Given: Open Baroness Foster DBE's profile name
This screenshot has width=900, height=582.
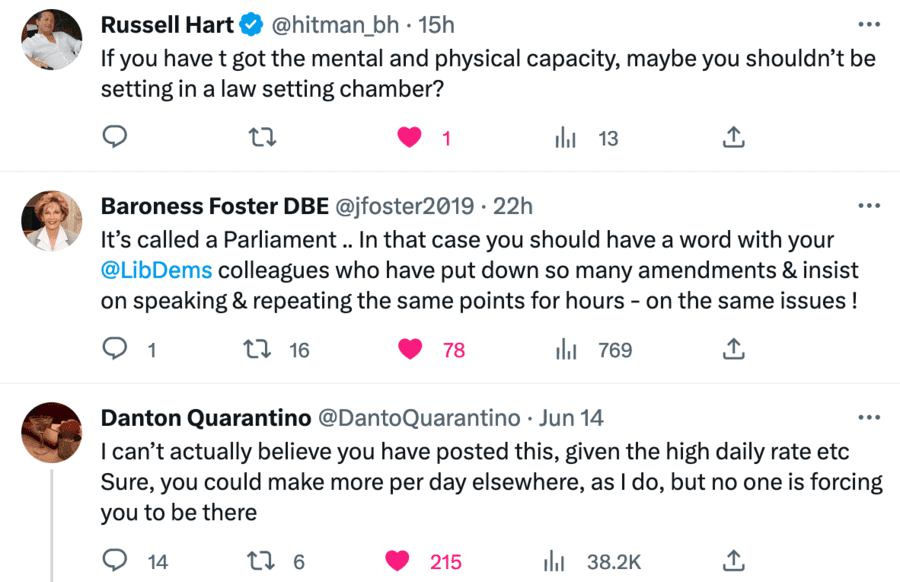Looking at the screenshot, I should (214, 207).
